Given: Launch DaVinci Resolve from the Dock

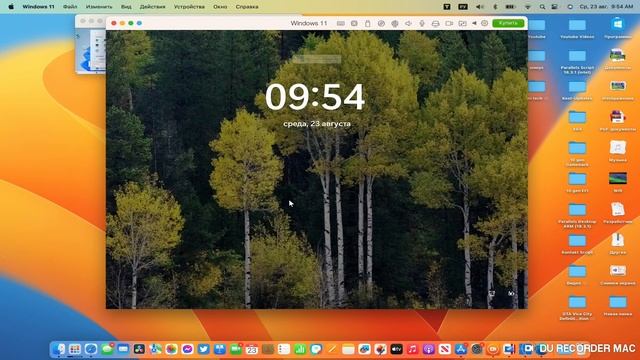Looking at the screenshot, I should coord(139,349).
